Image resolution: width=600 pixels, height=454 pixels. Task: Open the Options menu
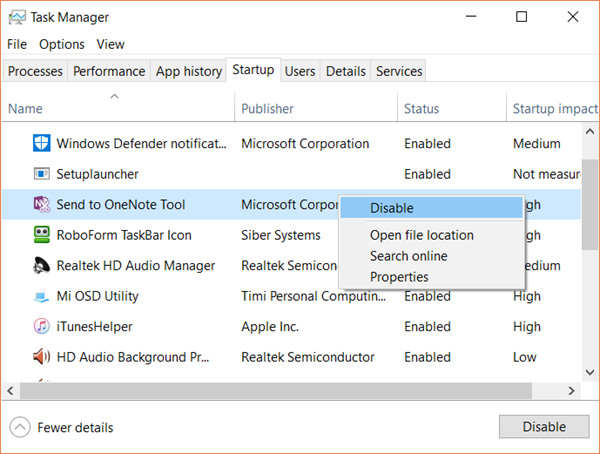(62, 44)
